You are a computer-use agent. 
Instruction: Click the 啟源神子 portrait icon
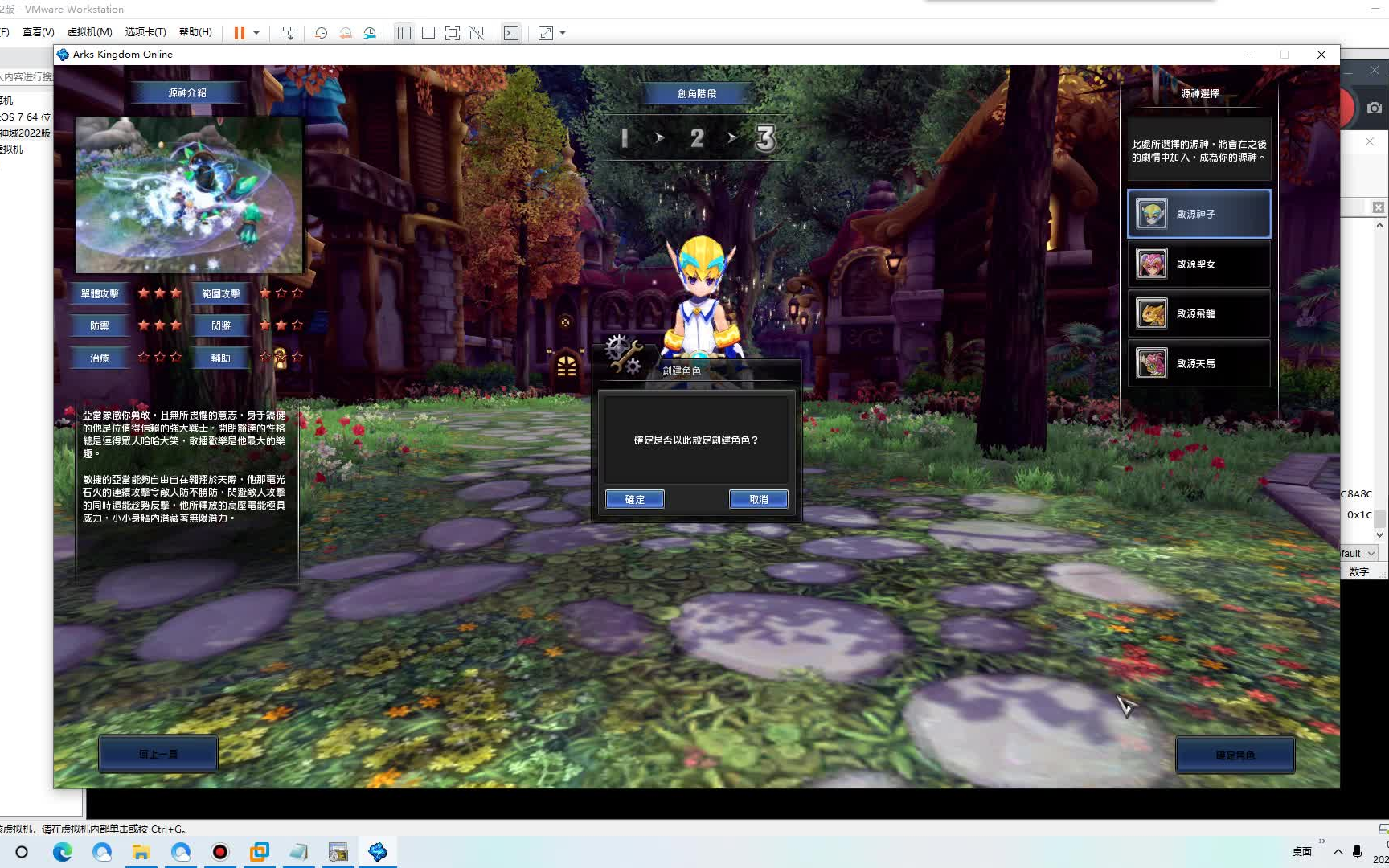pos(1151,214)
